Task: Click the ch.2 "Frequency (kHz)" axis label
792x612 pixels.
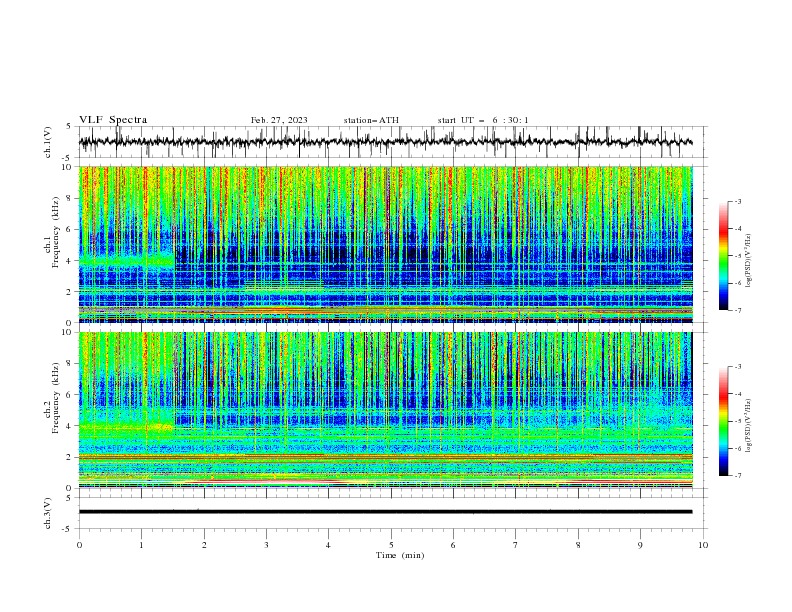Action: coord(55,398)
